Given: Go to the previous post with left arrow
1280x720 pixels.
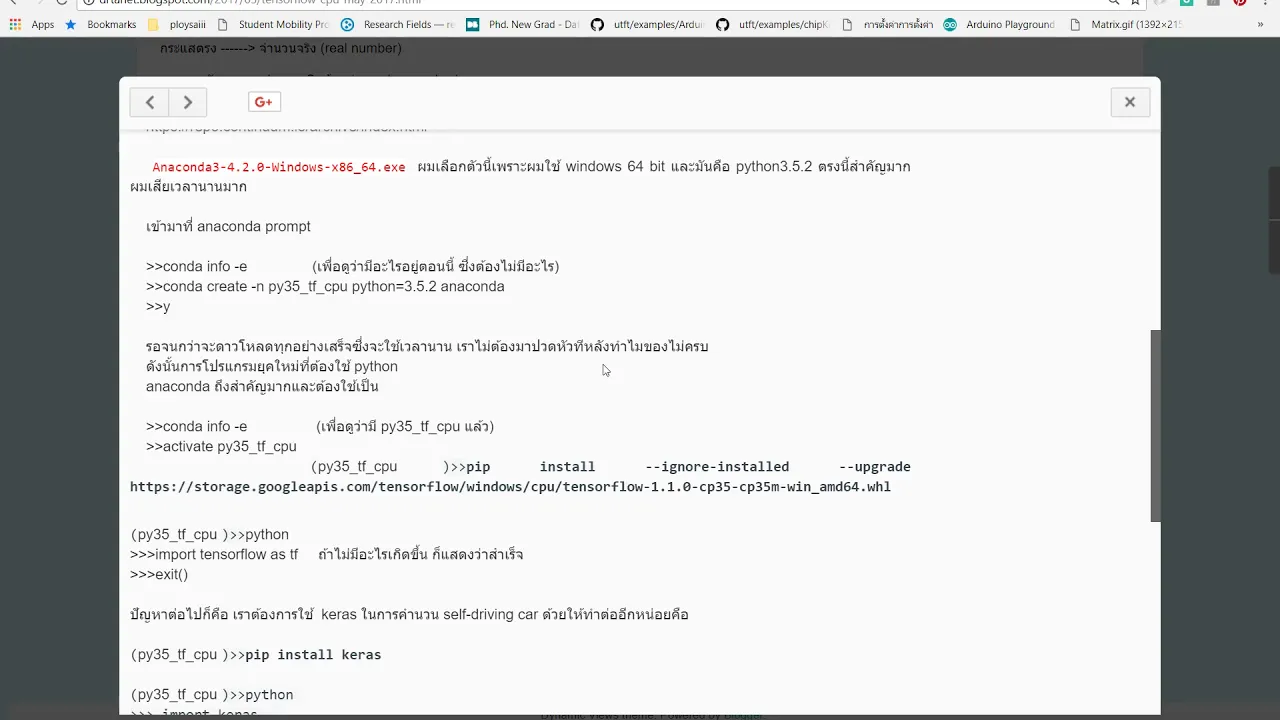Looking at the screenshot, I should click(x=149, y=102).
